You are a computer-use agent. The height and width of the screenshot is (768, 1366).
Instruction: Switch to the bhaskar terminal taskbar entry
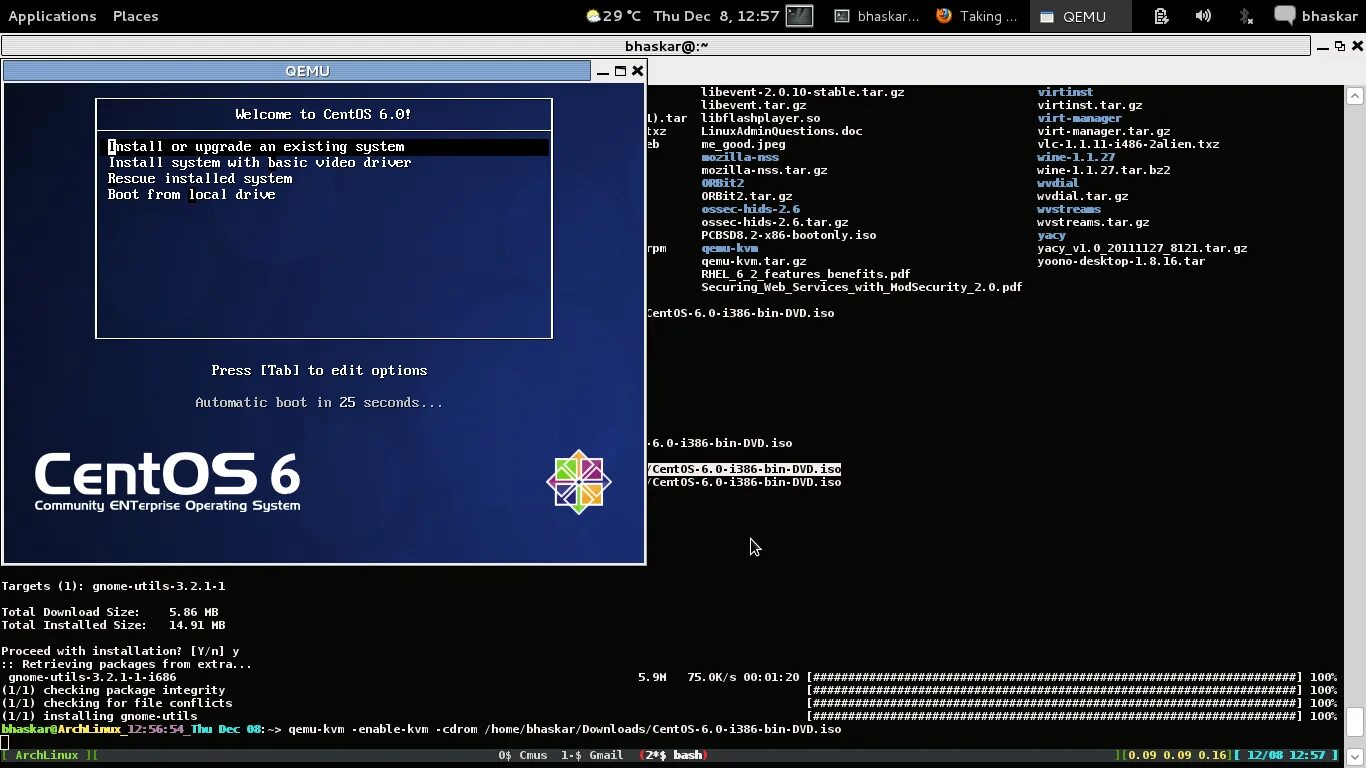876,16
